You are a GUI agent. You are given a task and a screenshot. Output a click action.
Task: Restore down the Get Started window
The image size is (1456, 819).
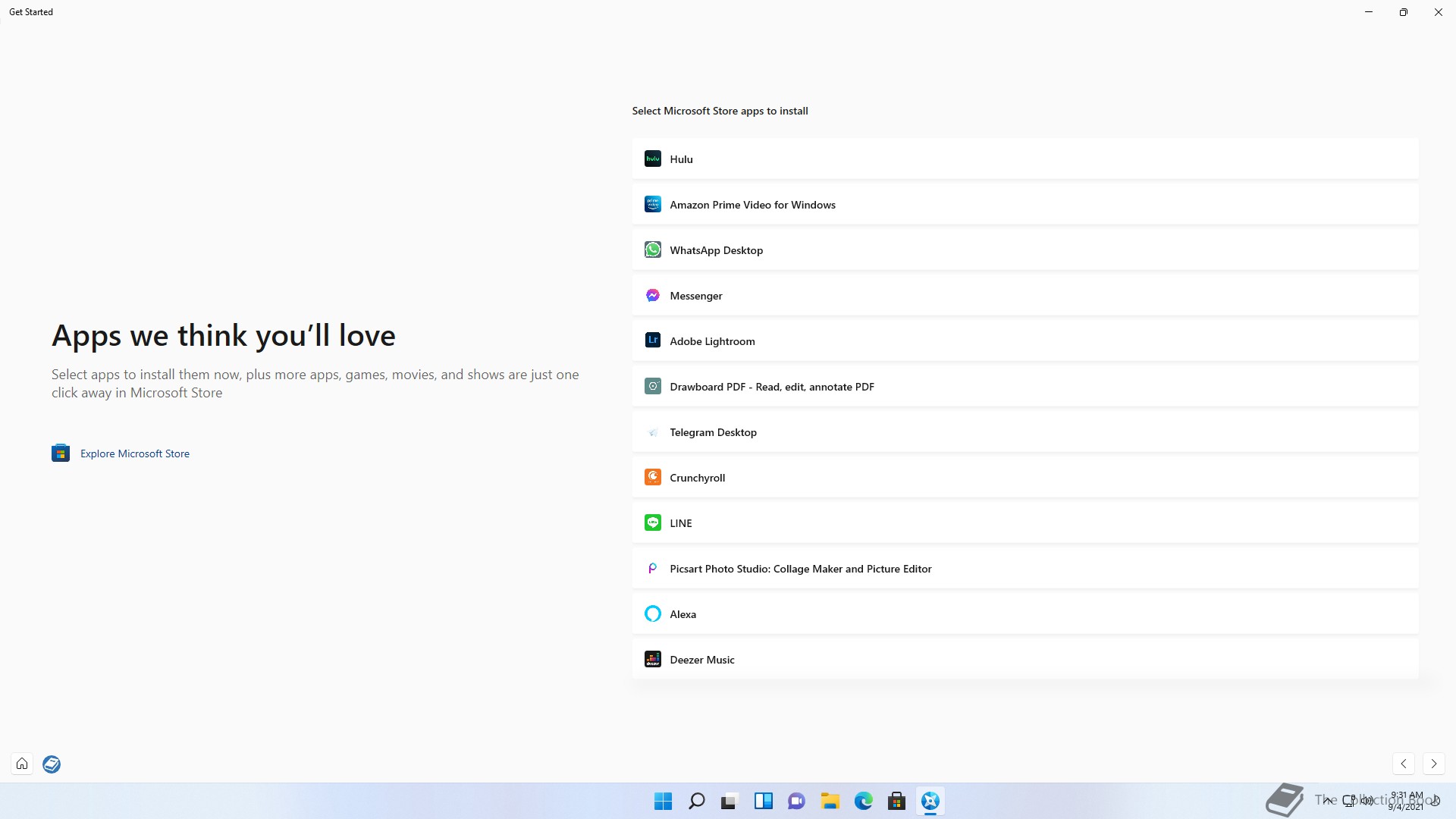click(x=1403, y=12)
